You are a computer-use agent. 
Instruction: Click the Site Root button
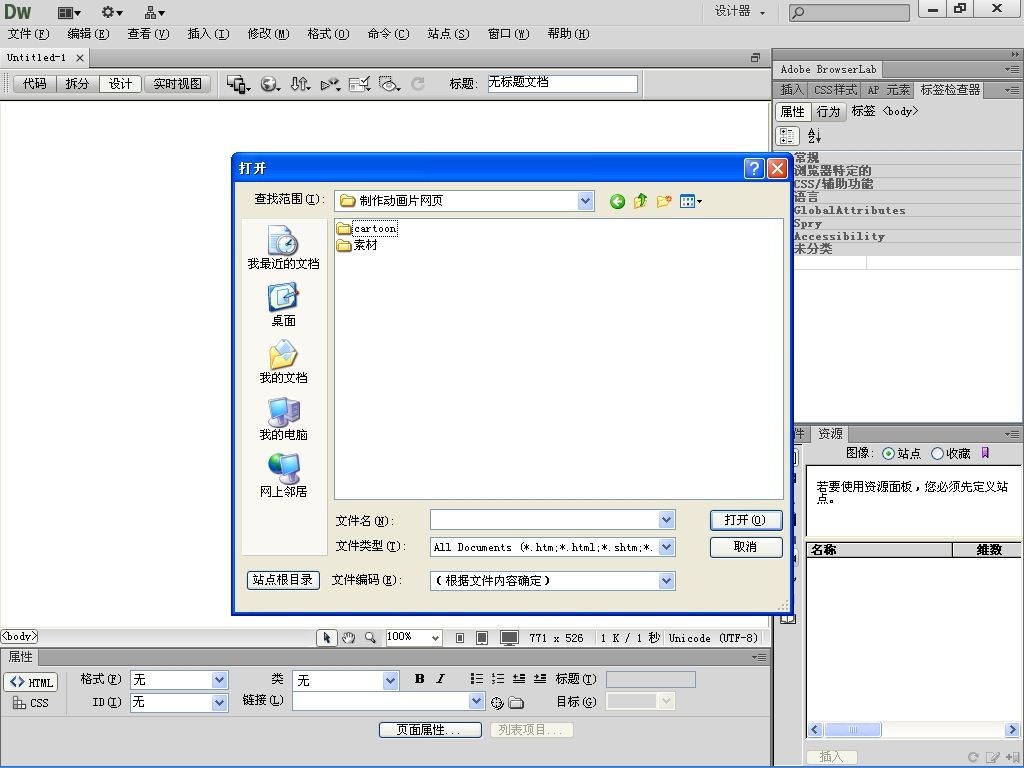click(283, 580)
